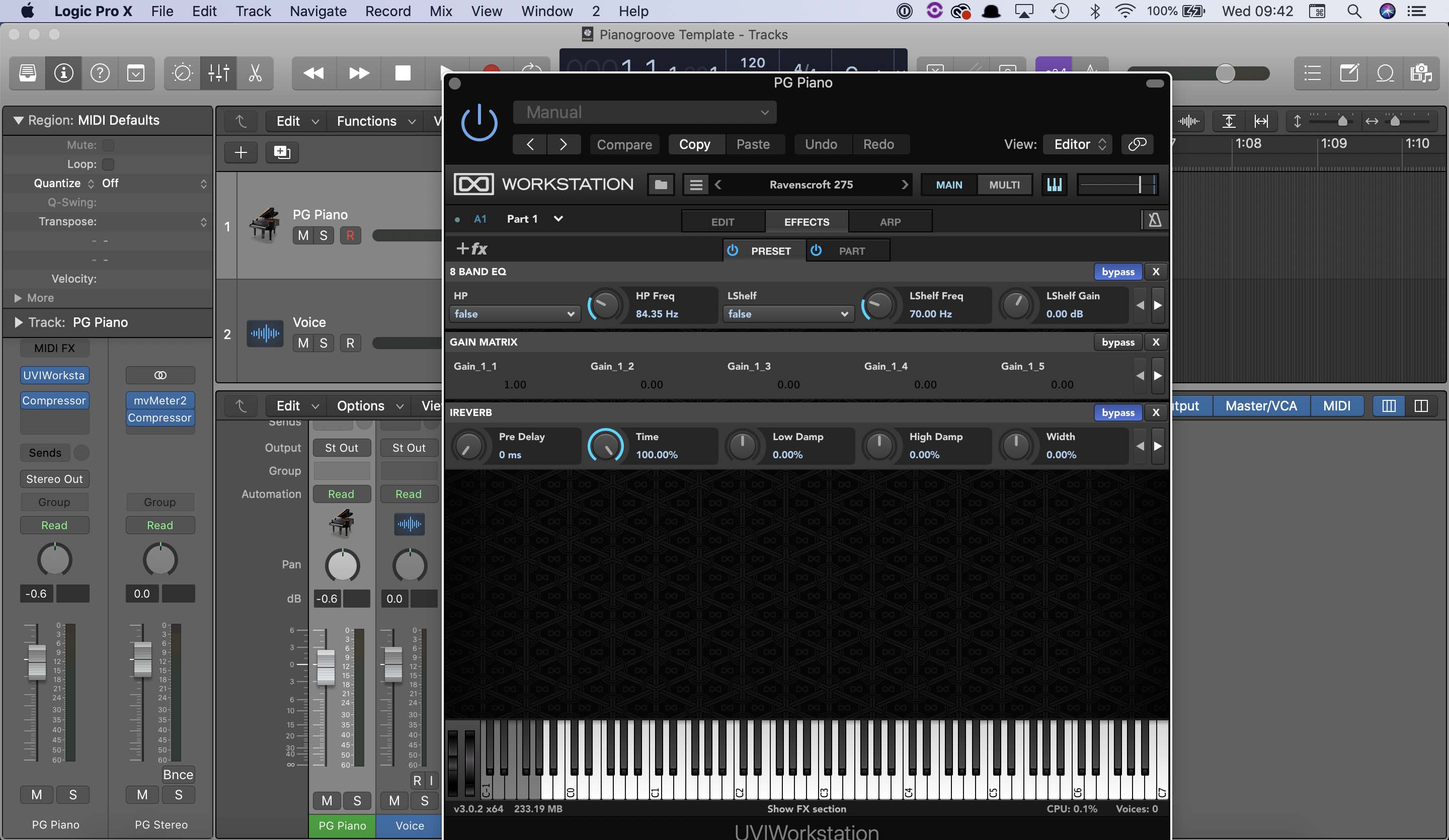
Task: Click the Bnce button on PG Stereo
Action: point(178,775)
